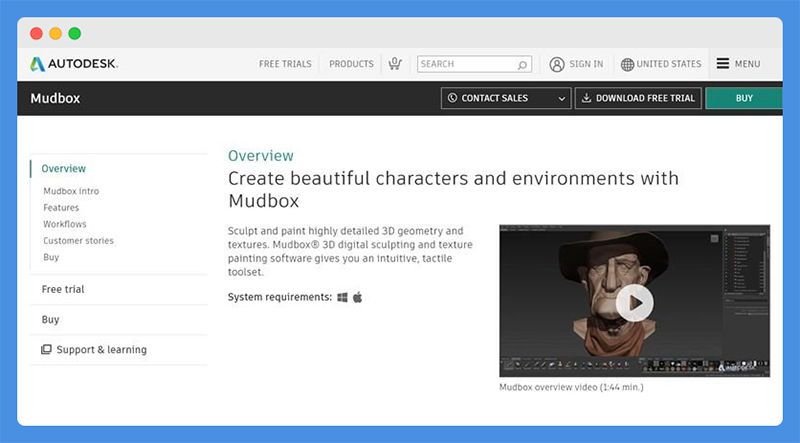Open Products in top navigation
This screenshot has height=443, width=800.
click(351, 64)
